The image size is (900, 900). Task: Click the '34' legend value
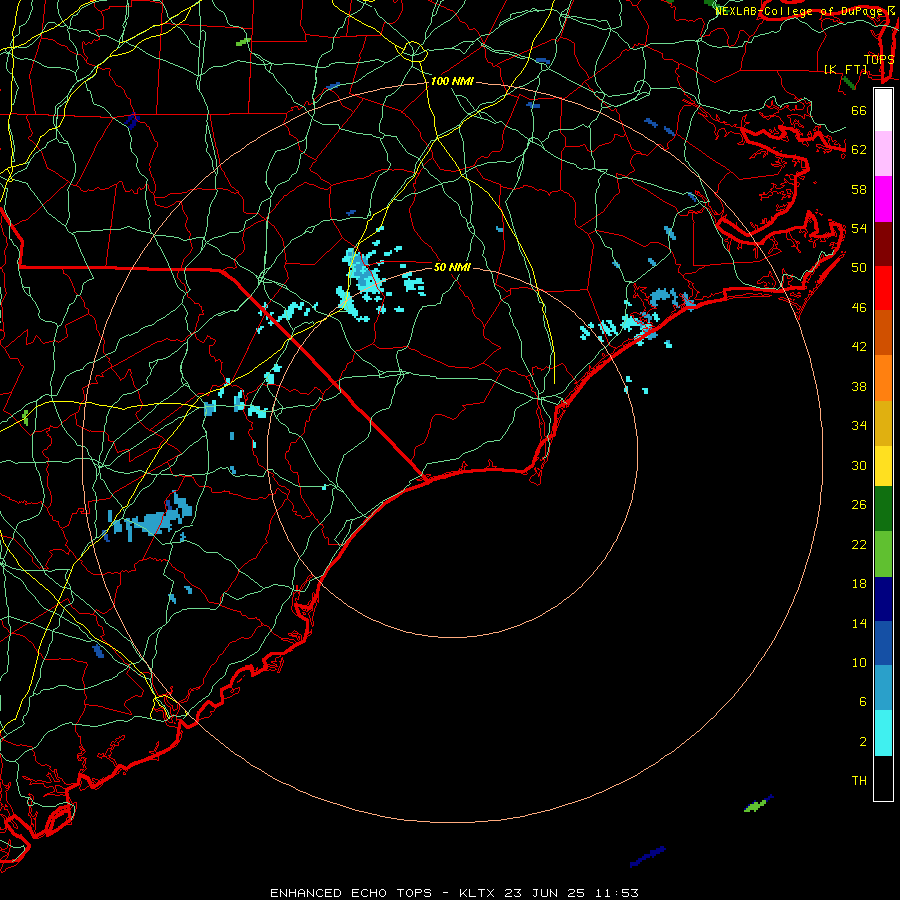coord(859,426)
